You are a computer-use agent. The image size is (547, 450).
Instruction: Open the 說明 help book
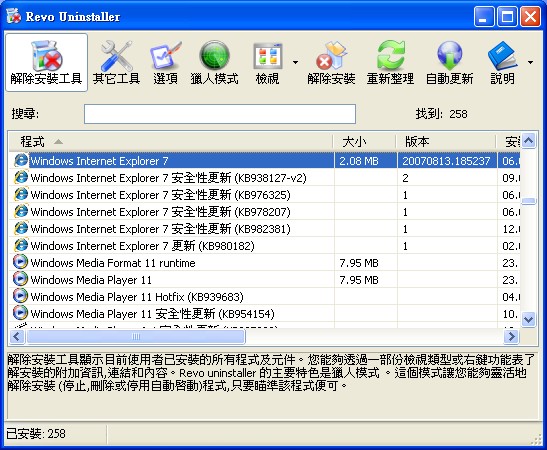502,62
